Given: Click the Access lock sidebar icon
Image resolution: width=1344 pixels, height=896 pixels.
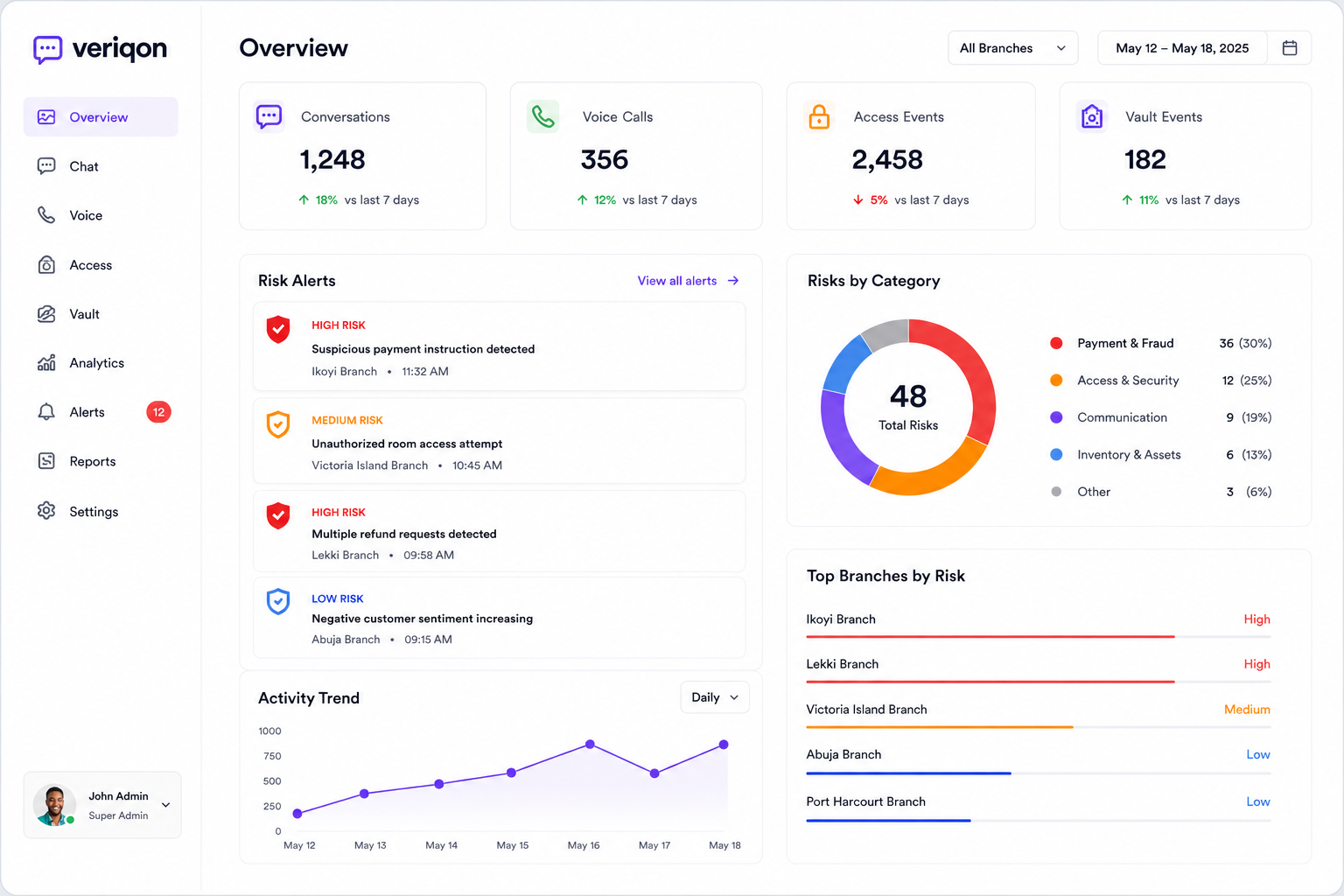Looking at the screenshot, I should (46, 265).
